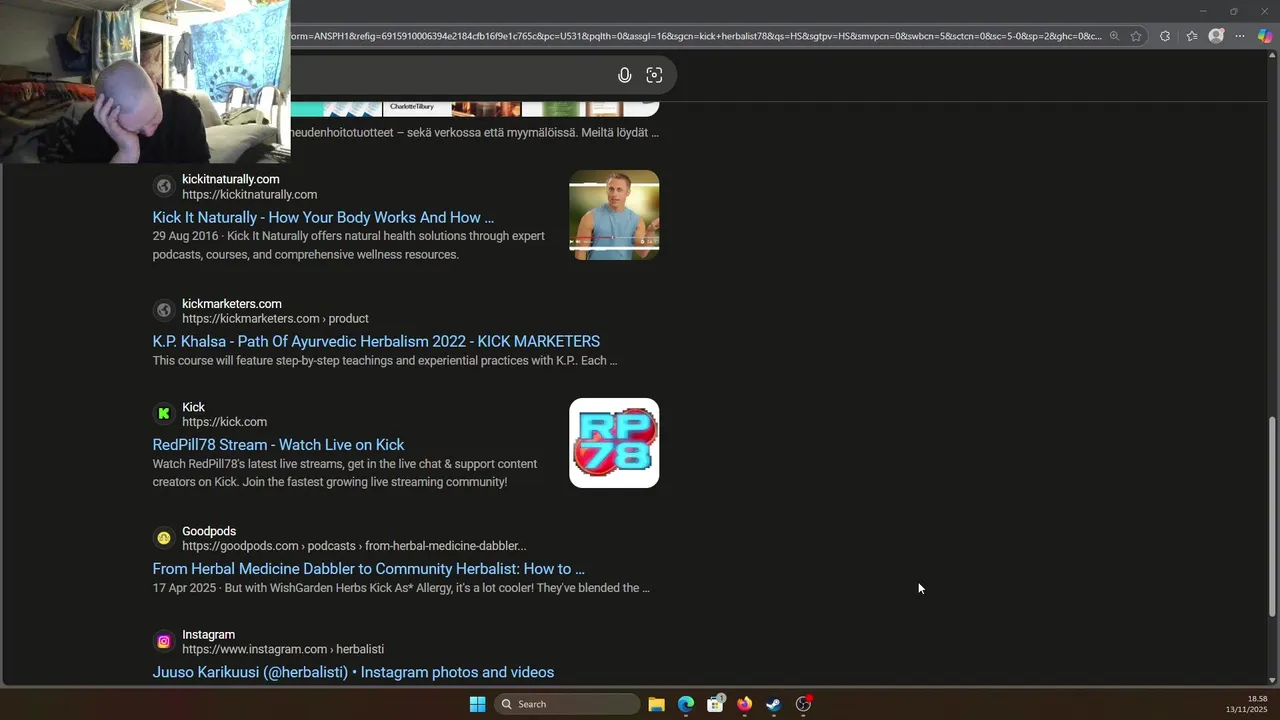This screenshot has height=720, width=1280.
Task: Click the 'kickmarketers.com' site name text
Action: tap(232, 304)
